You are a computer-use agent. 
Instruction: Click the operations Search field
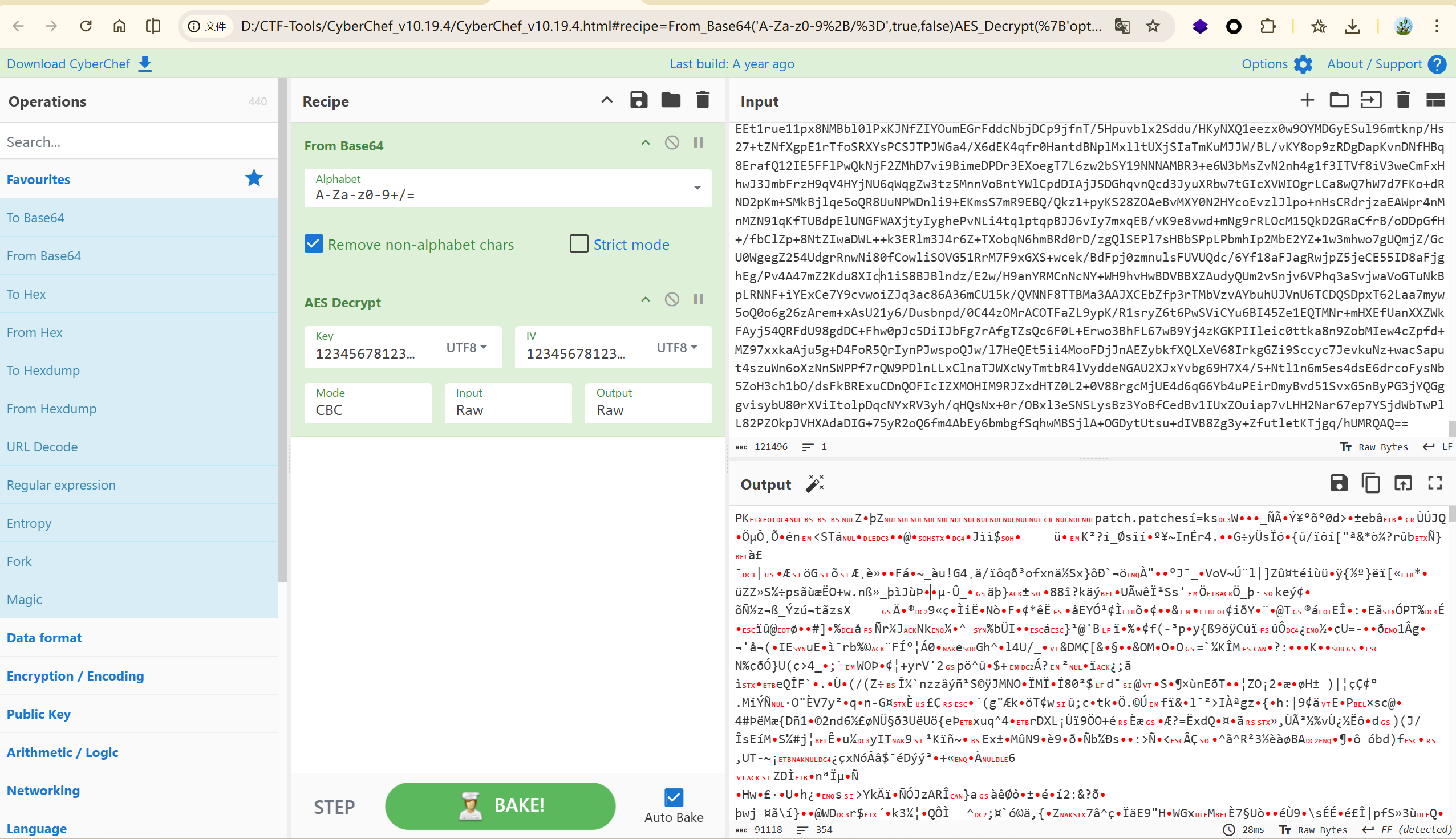(x=139, y=142)
